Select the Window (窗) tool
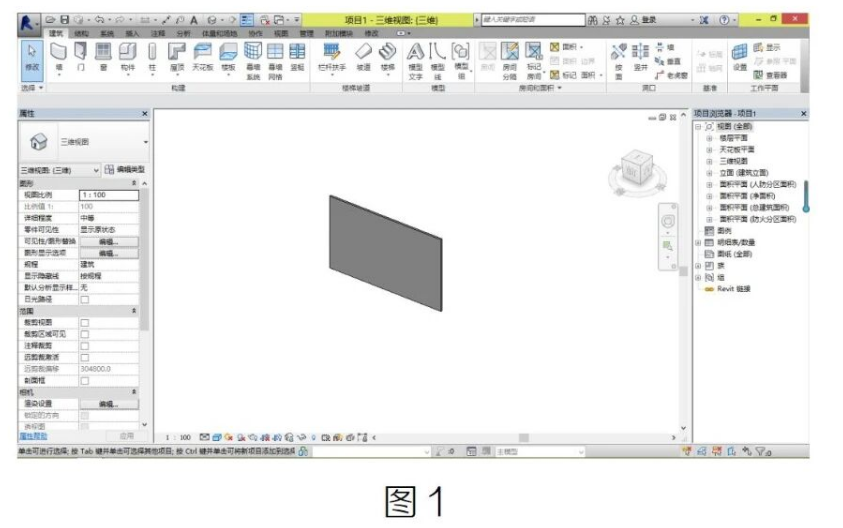843x528 pixels. 103,57
